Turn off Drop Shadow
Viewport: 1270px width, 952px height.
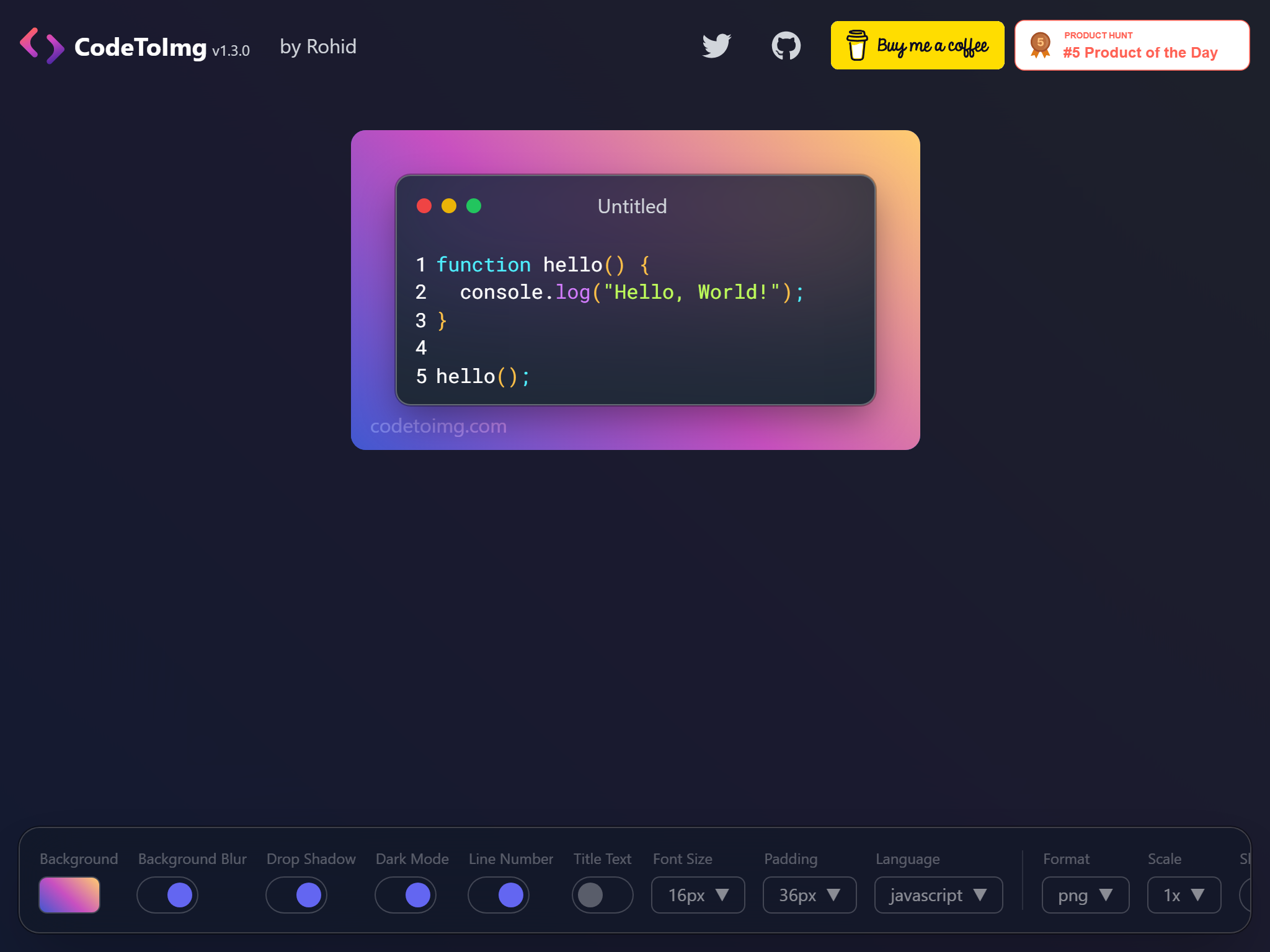tap(296, 895)
